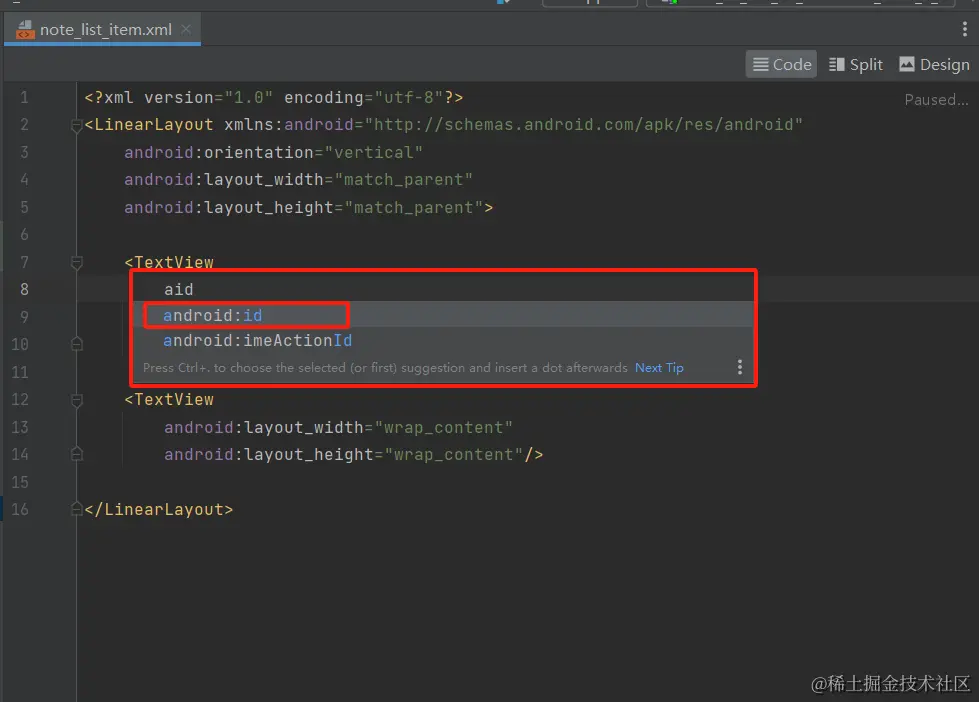Collapse the LinearLayout tag fold marker
Image resolution: width=979 pixels, height=702 pixels.
click(x=77, y=126)
